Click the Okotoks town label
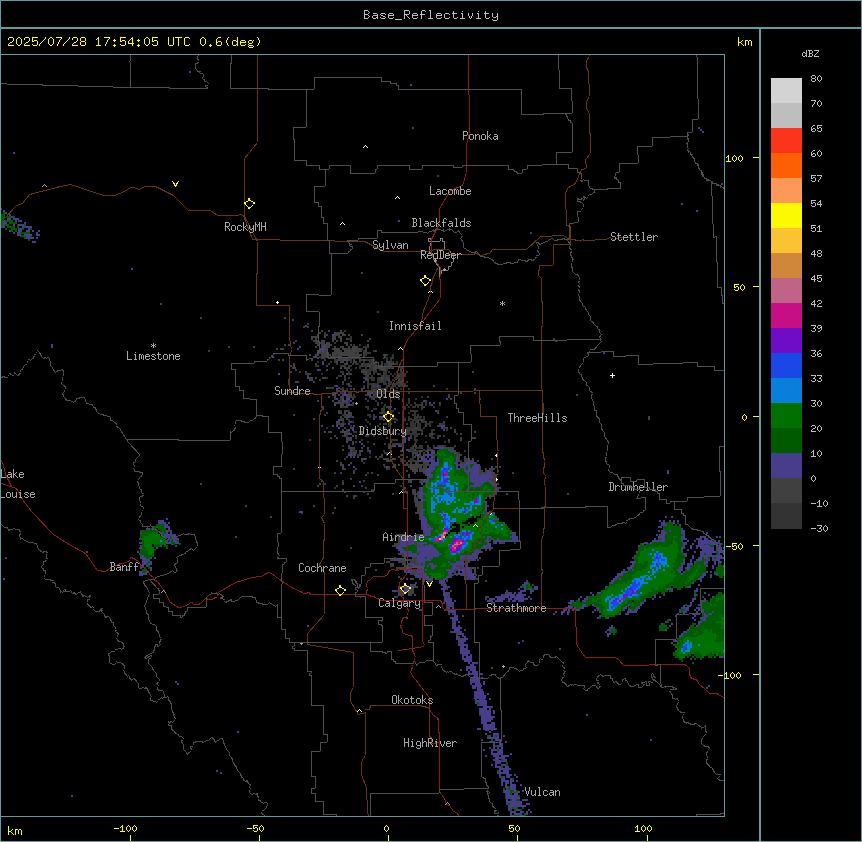Image resolution: width=862 pixels, height=842 pixels. pos(412,700)
